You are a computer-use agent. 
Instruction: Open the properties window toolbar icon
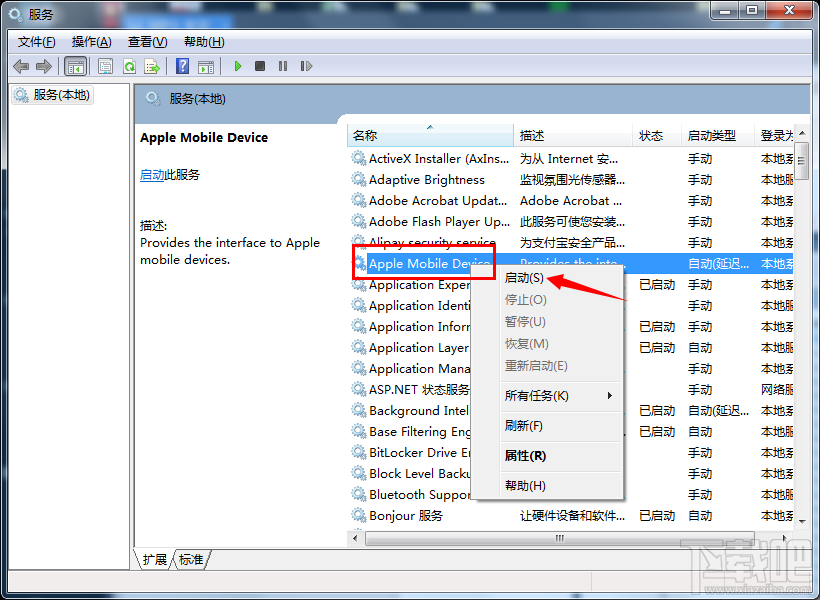(x=104, y=66)
